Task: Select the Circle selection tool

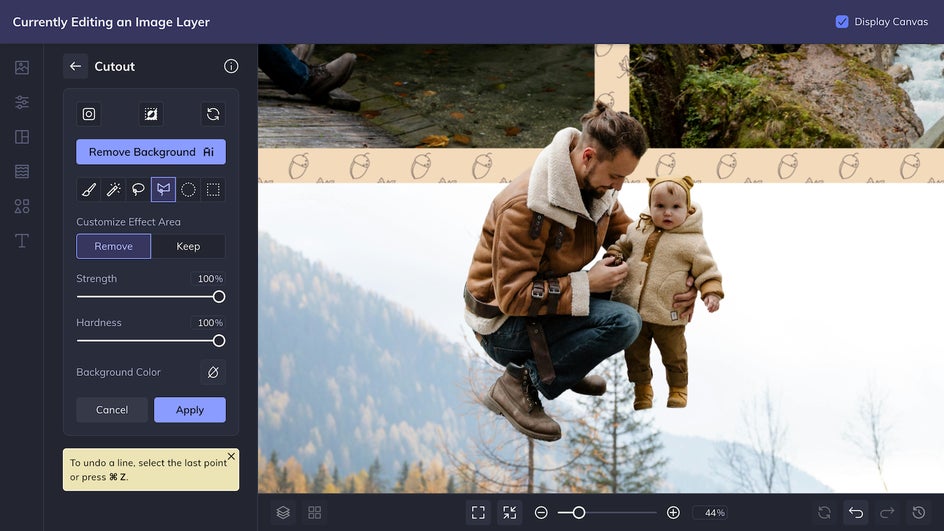Action: tap(188, 190)
